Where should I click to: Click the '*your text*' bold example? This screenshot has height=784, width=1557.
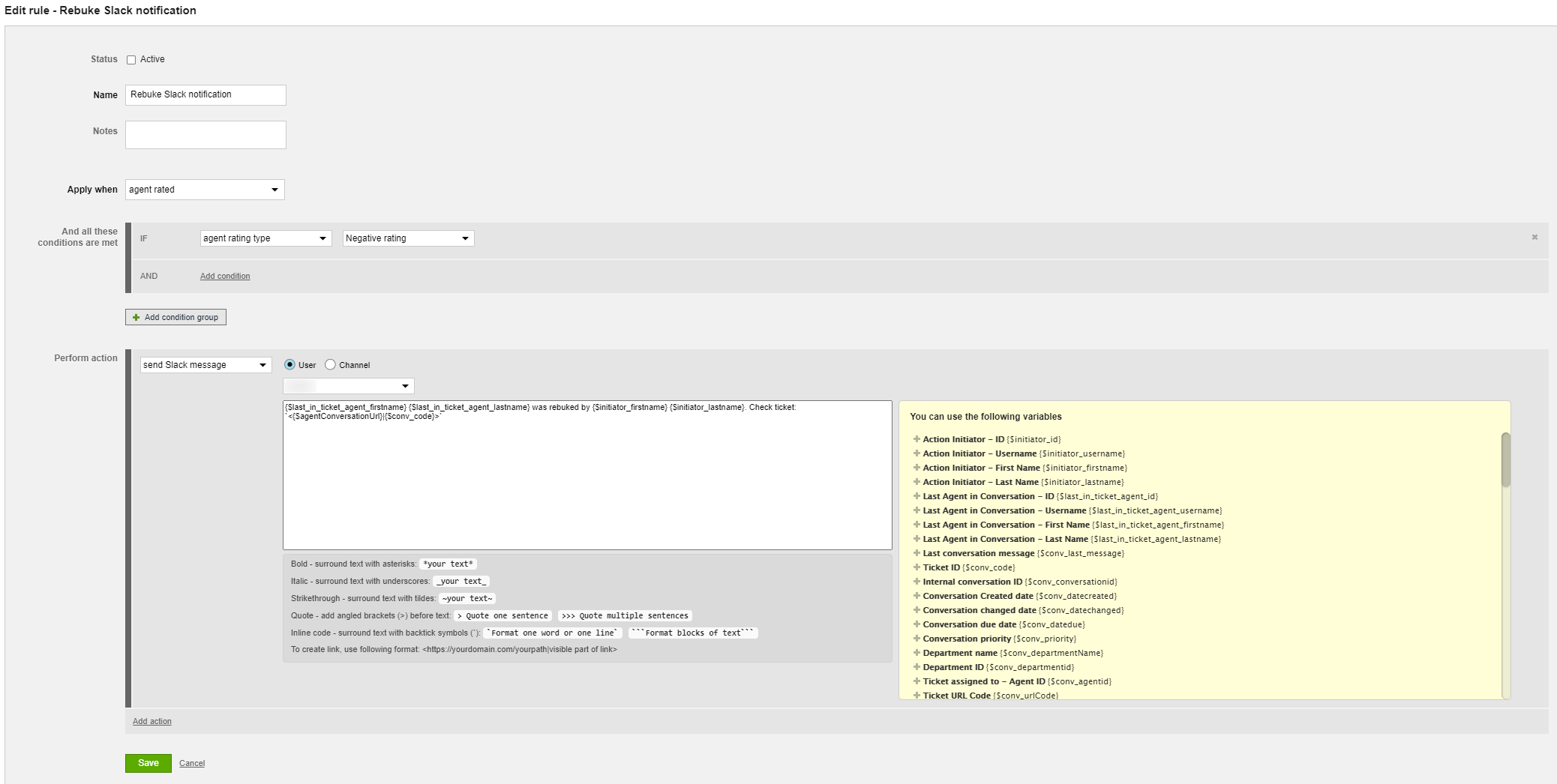click(x=448, y=564)
